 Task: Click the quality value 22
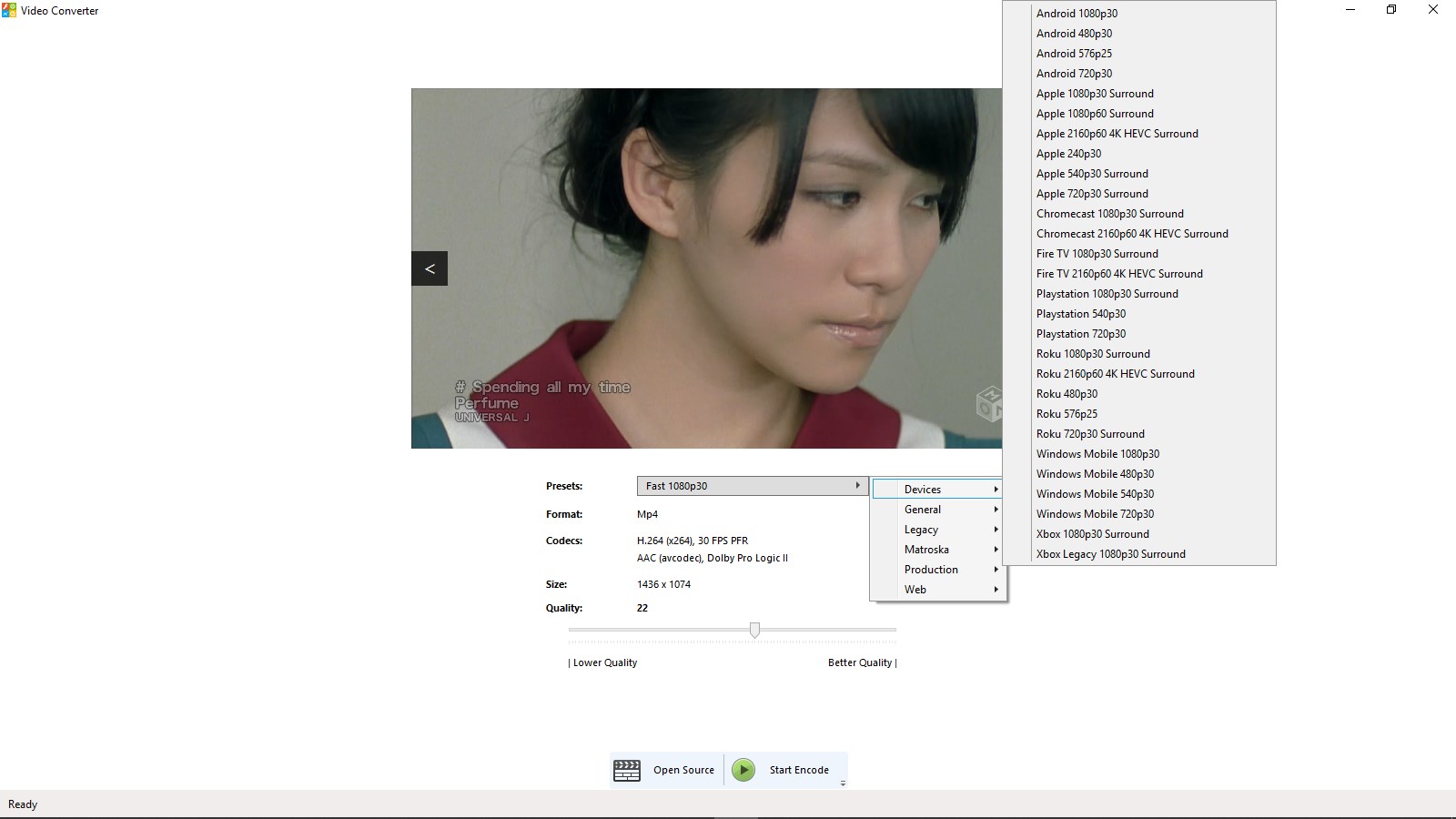642,608
